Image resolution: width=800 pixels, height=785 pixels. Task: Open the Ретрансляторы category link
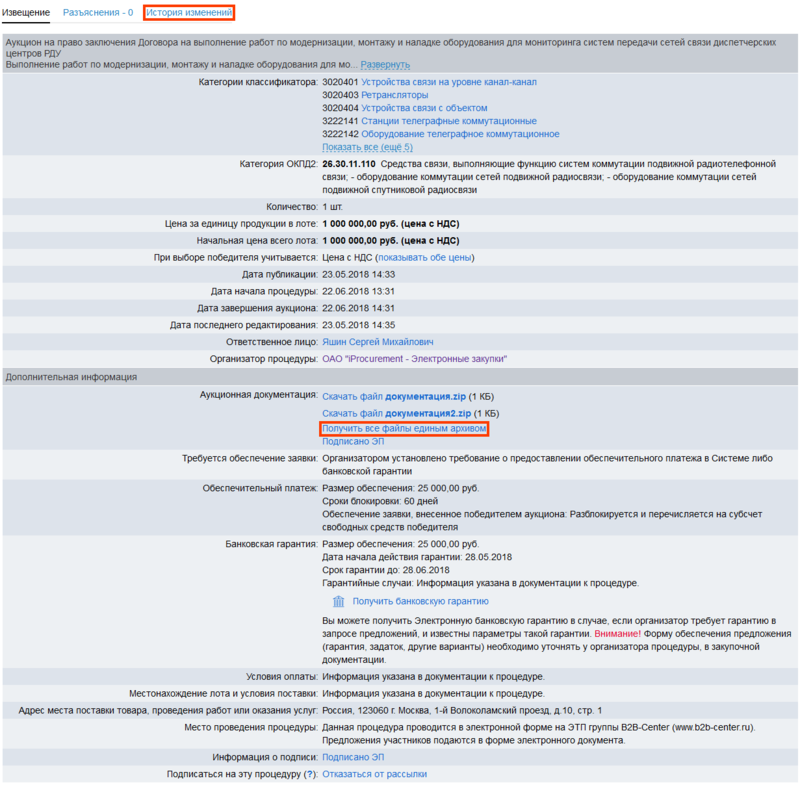pos(394,94)
